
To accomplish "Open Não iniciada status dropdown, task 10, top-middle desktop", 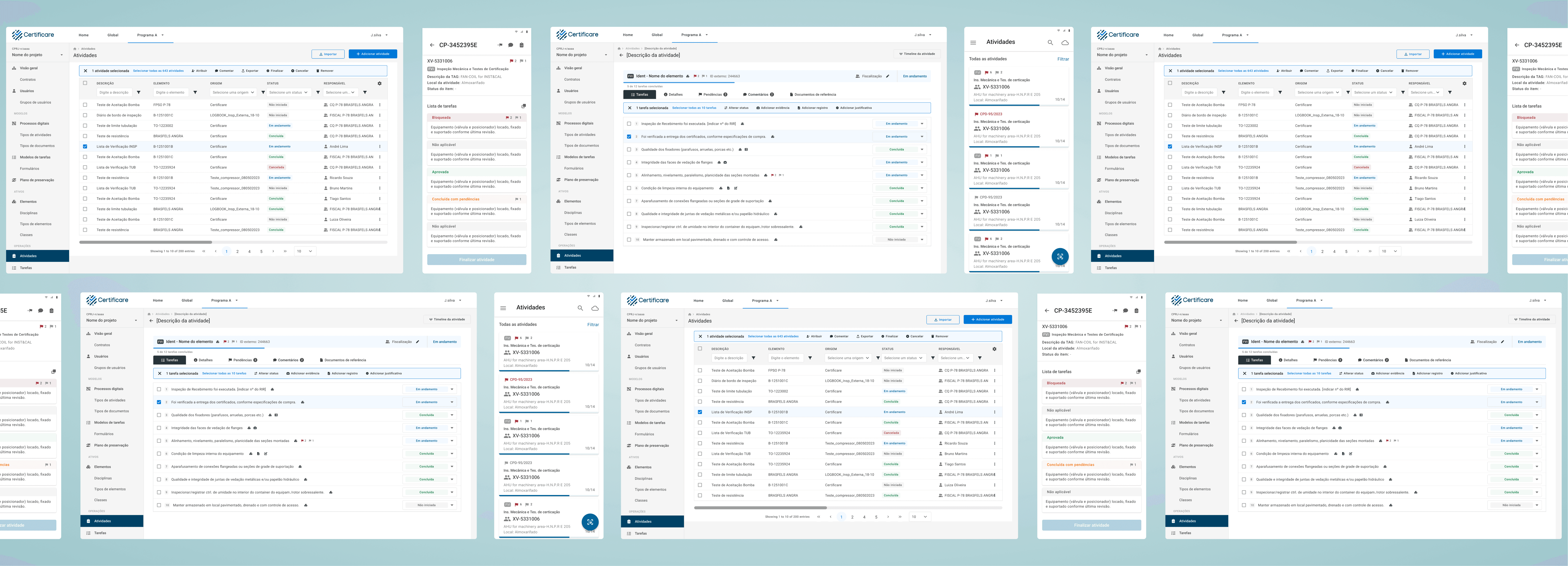I will point(899,240).
